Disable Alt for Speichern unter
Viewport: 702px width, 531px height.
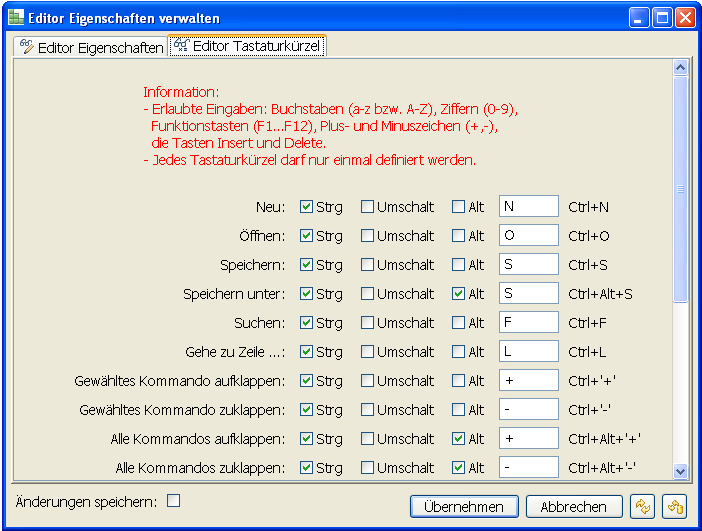click(x=459, y=294)
